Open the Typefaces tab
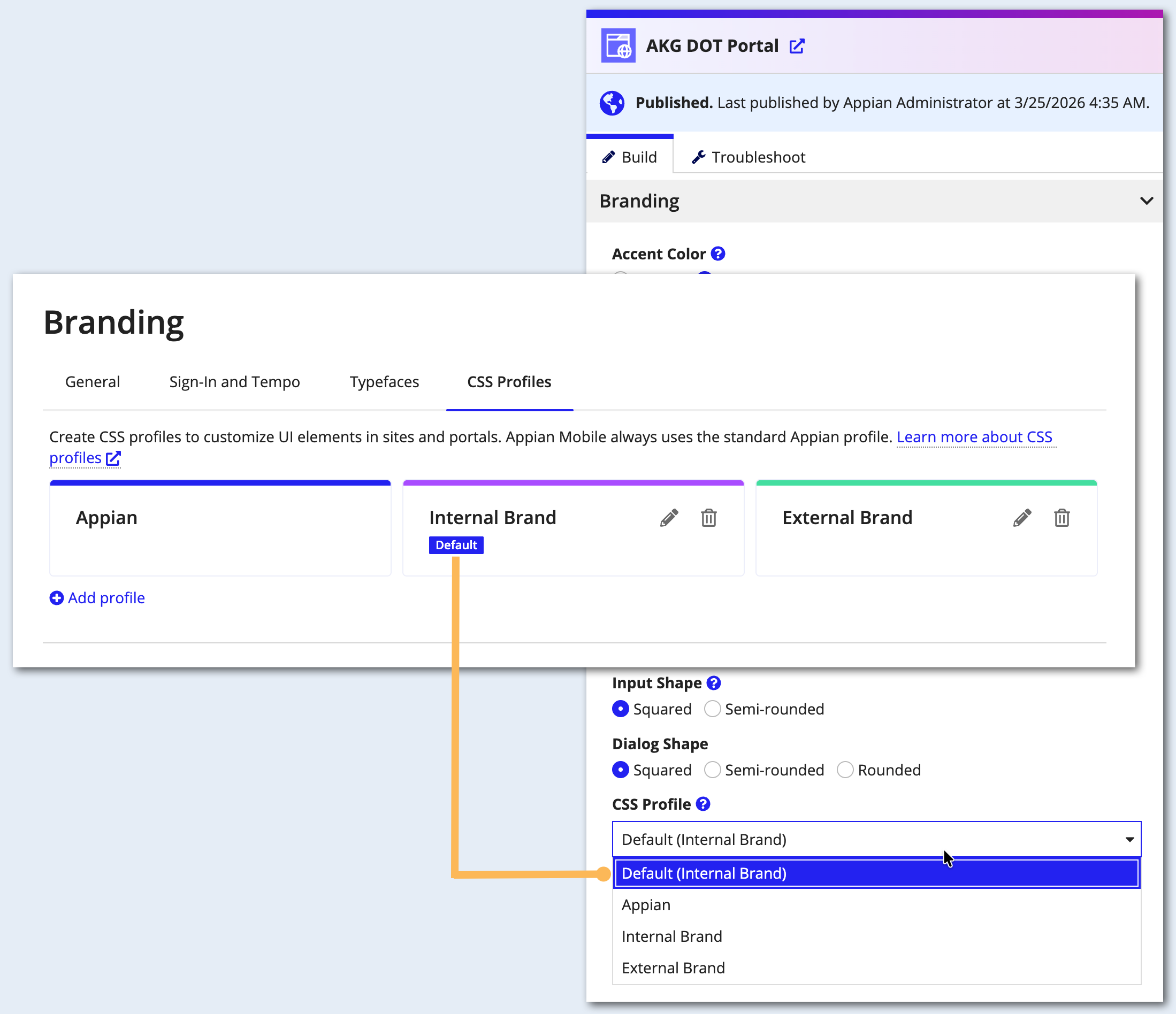Image resolution: width=1176 pixels, height=1014 pixels. point(384,382)
